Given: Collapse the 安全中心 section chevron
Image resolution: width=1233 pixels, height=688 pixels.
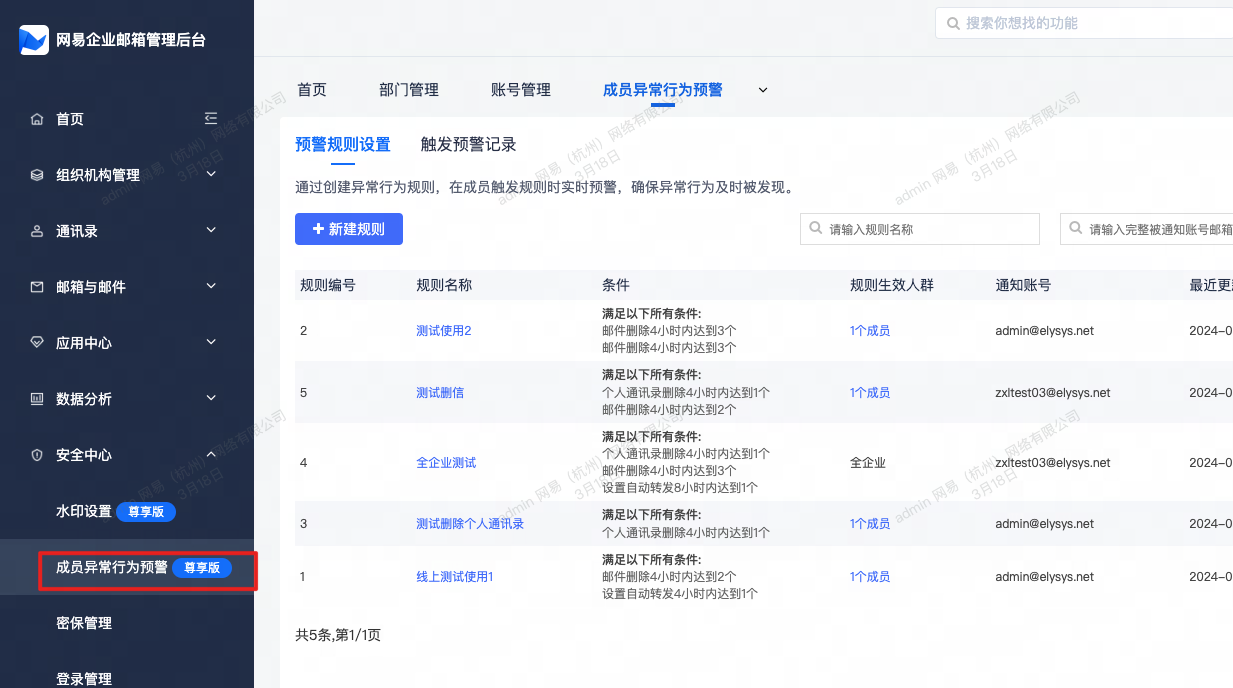Looking at the screenshot, I should tap(211, 454).
